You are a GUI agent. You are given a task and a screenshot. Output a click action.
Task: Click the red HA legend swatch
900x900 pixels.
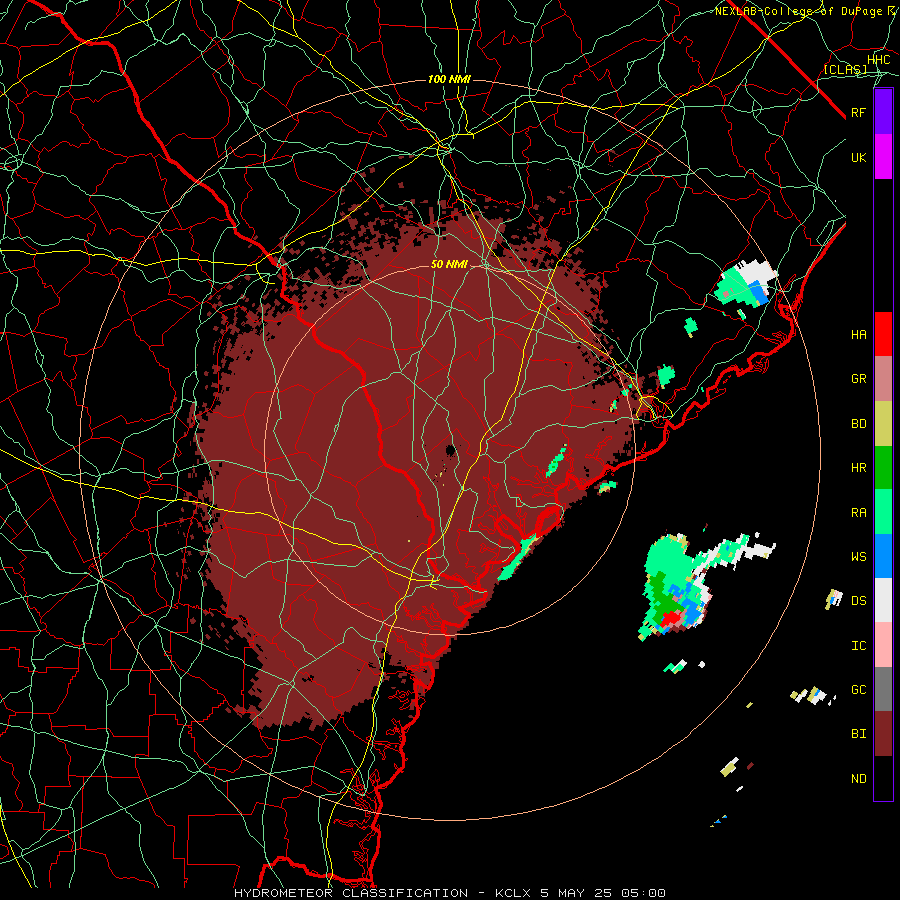click(883, 334)
